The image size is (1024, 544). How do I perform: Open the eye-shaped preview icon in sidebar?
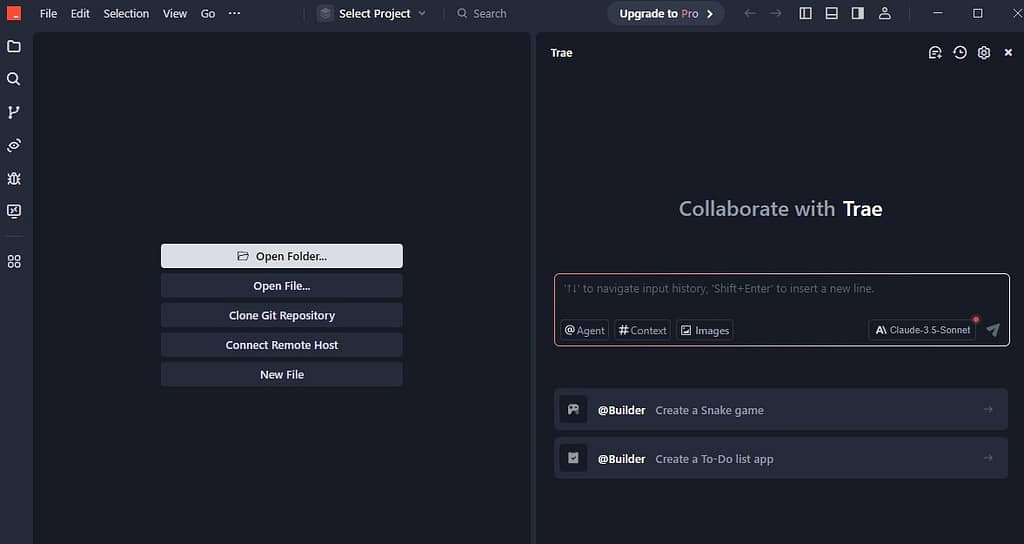coord(14,145)
